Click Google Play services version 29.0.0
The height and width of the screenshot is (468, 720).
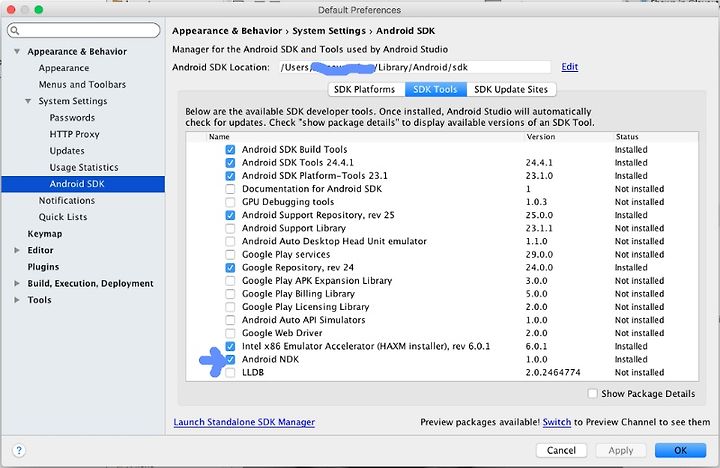(x=539, y=254)
